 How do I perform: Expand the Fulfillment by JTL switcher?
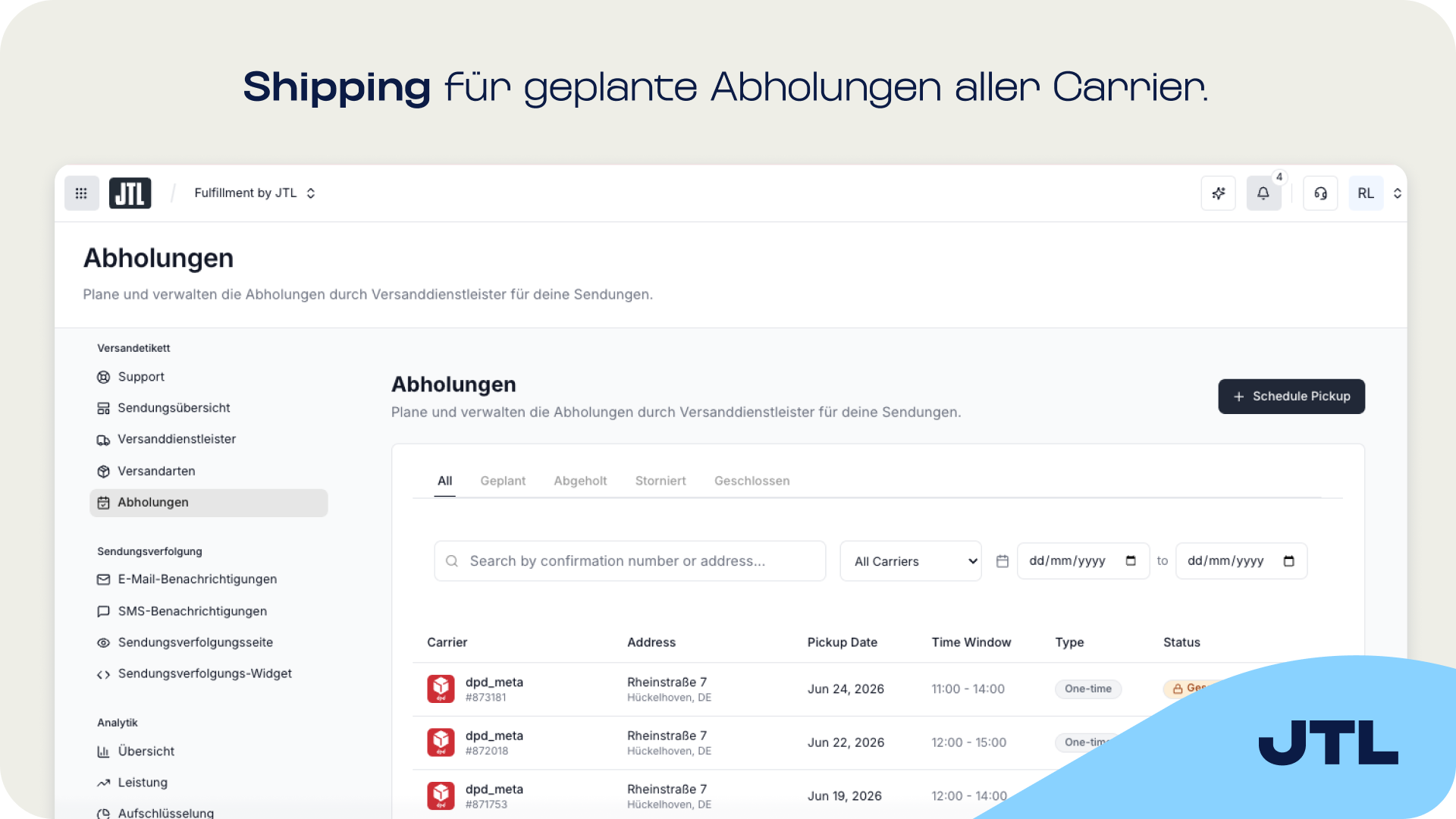[x=255, y=193]
